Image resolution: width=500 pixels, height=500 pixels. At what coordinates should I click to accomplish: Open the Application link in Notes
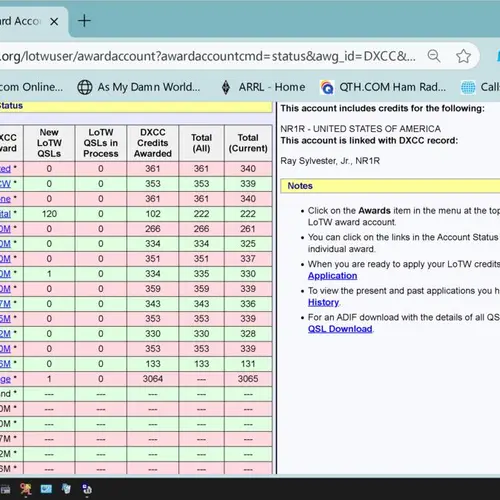point(332,276)
